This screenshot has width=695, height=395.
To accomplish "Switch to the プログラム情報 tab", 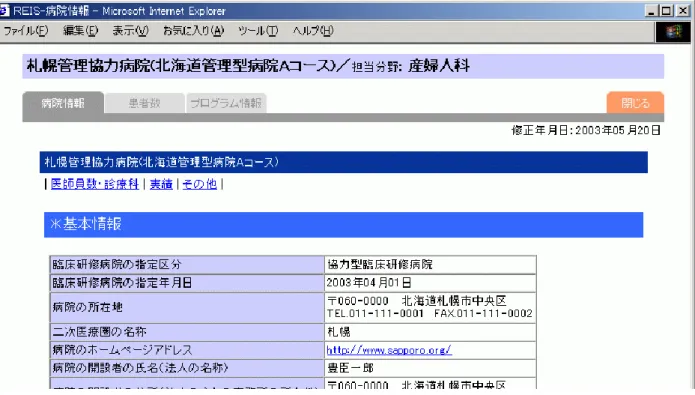I will click(226, 103).
